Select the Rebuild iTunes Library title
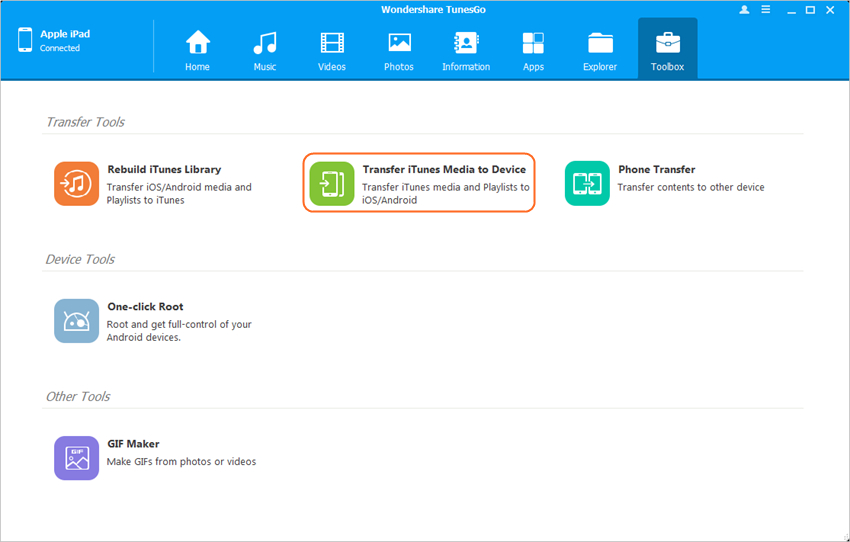850x542 pixels. (164, 170)
